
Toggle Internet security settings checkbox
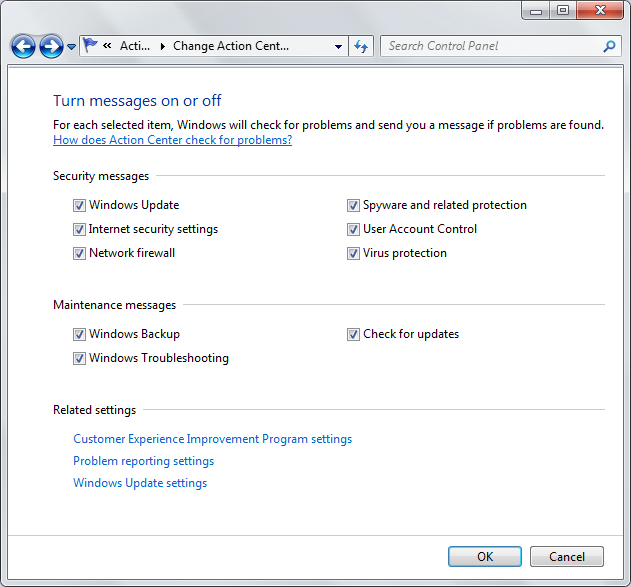(79, 229)
